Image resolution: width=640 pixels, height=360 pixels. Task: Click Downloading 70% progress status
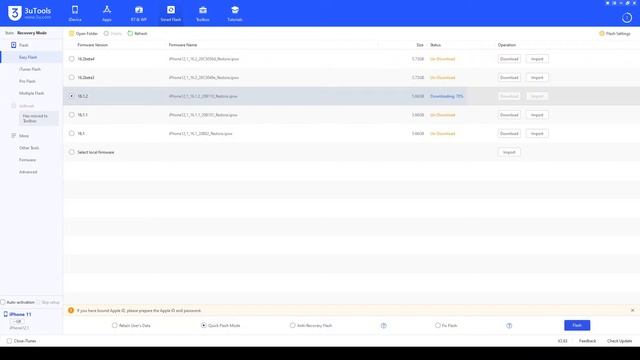tap(447, 96)
